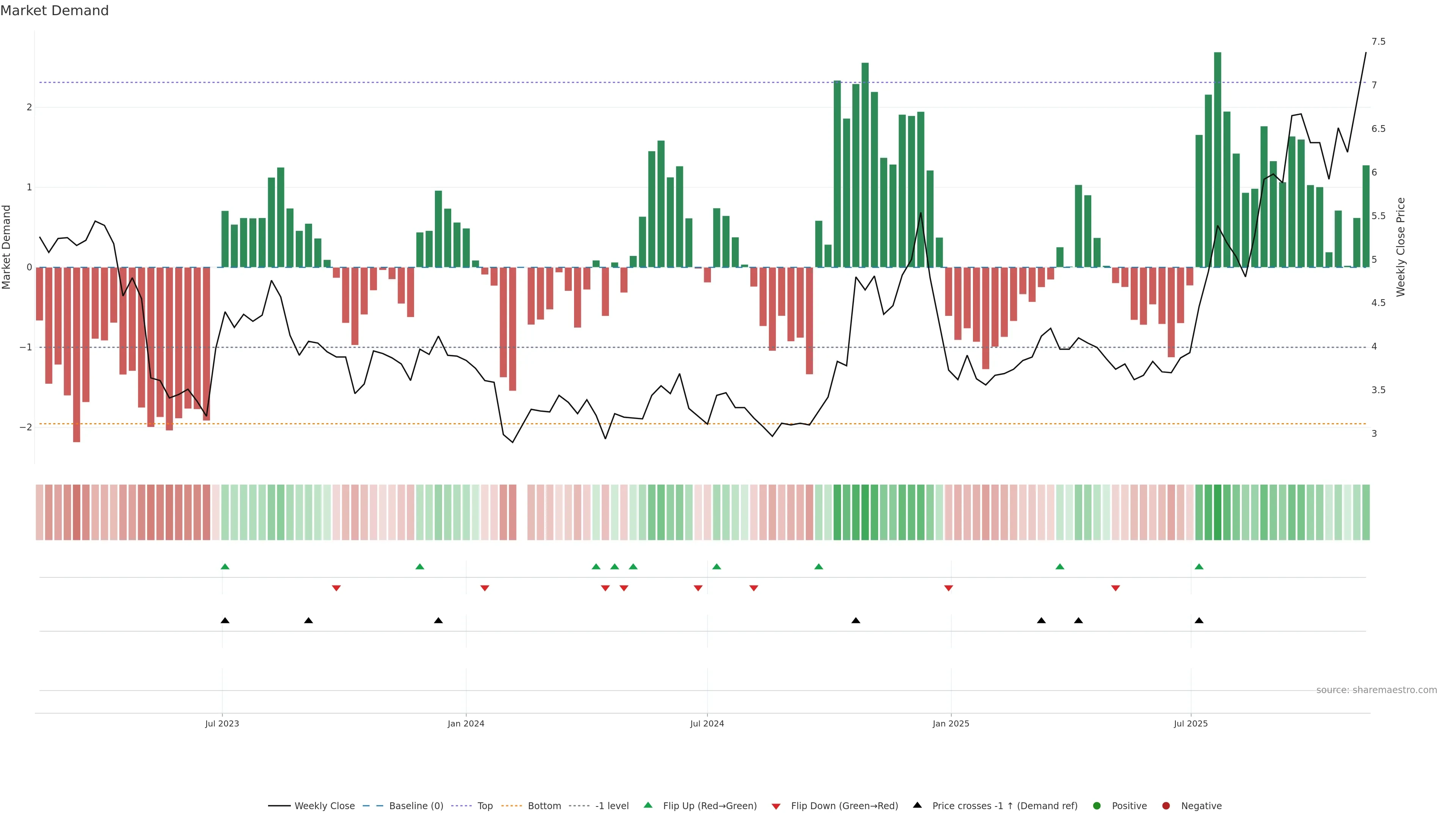1456x819 pixels.
Task: Click the Weekly Close legend line icon
Action: tap(279, 805)
